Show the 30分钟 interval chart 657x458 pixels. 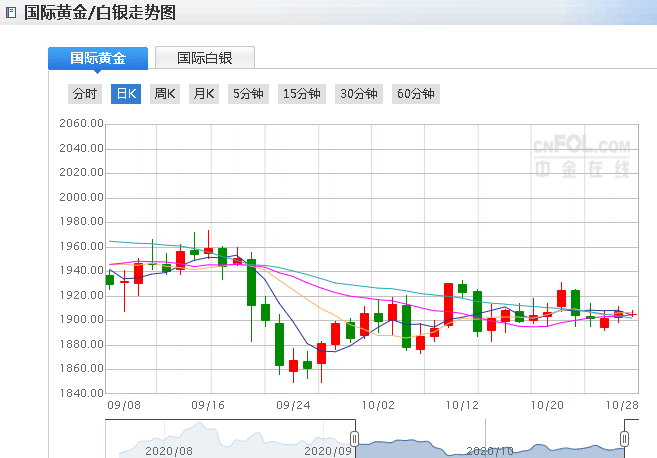pos(359,94)
